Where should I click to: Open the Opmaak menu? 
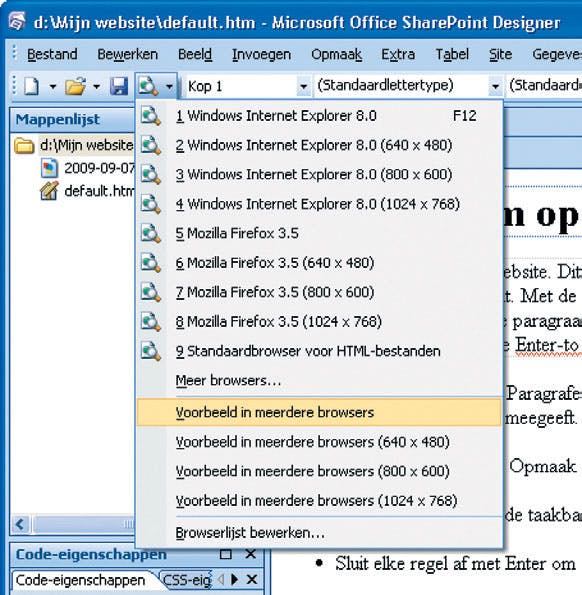337,54
